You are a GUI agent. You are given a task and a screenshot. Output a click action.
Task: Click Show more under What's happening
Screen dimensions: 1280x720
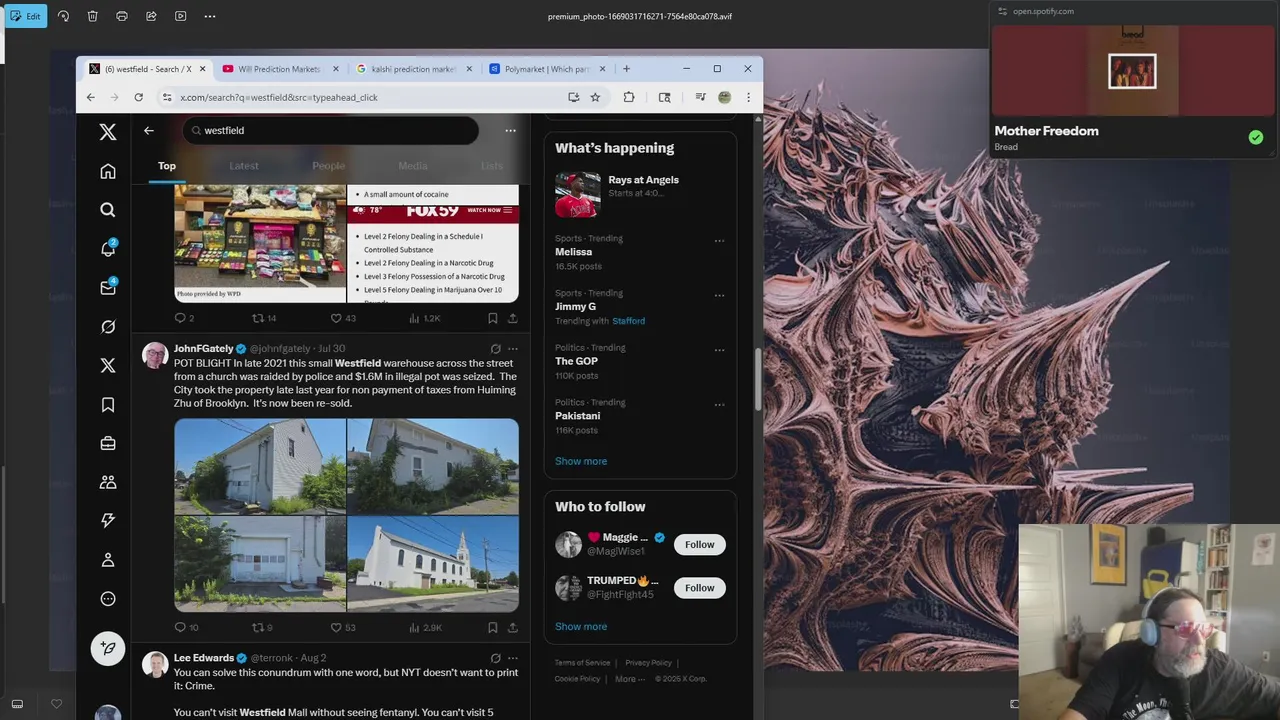point(581,461)
